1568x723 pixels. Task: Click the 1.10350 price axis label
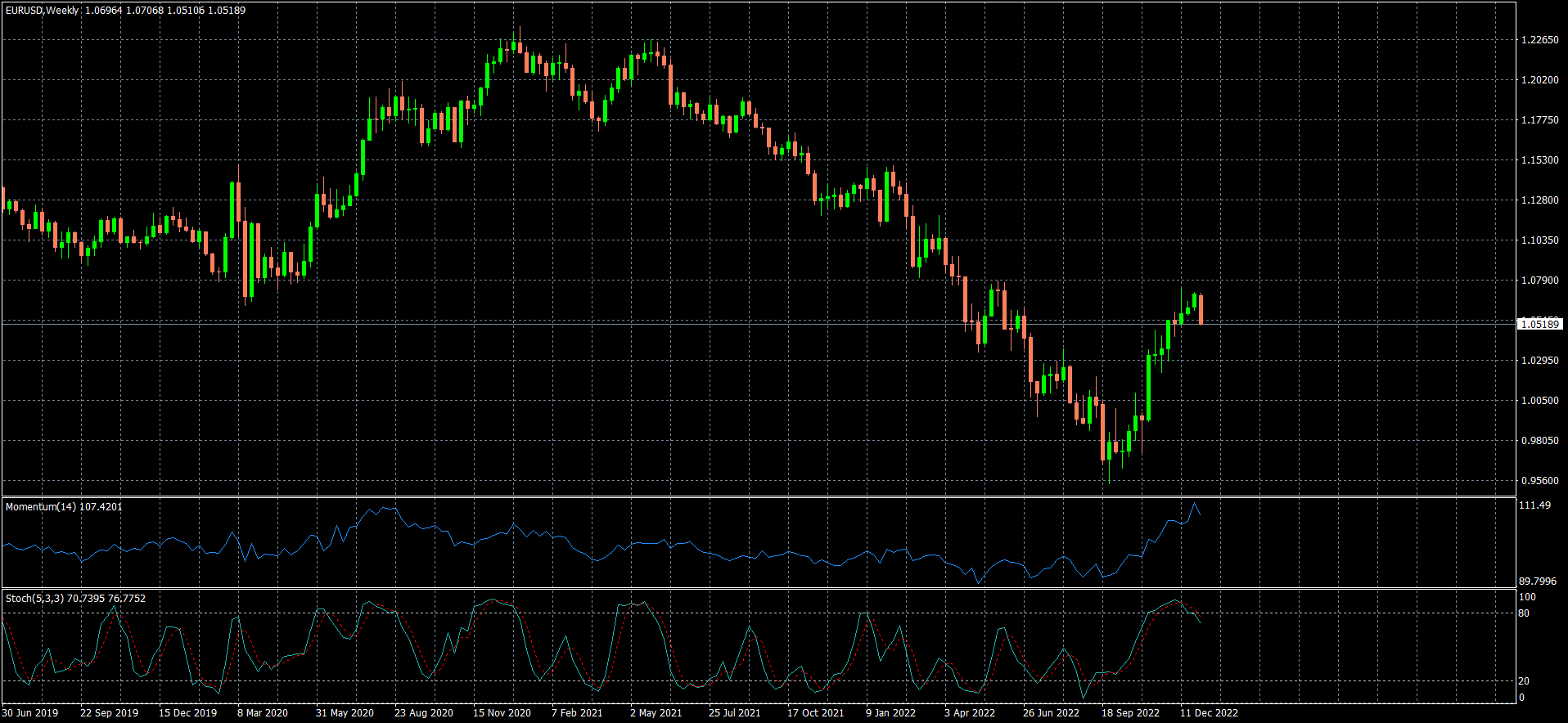pyautogui.click(x=1539, y=240)
